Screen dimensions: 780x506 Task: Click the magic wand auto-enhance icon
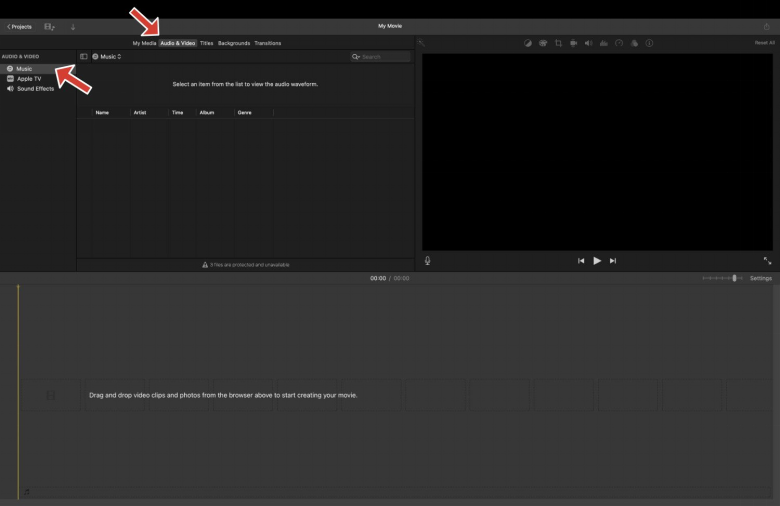point(421,43)
